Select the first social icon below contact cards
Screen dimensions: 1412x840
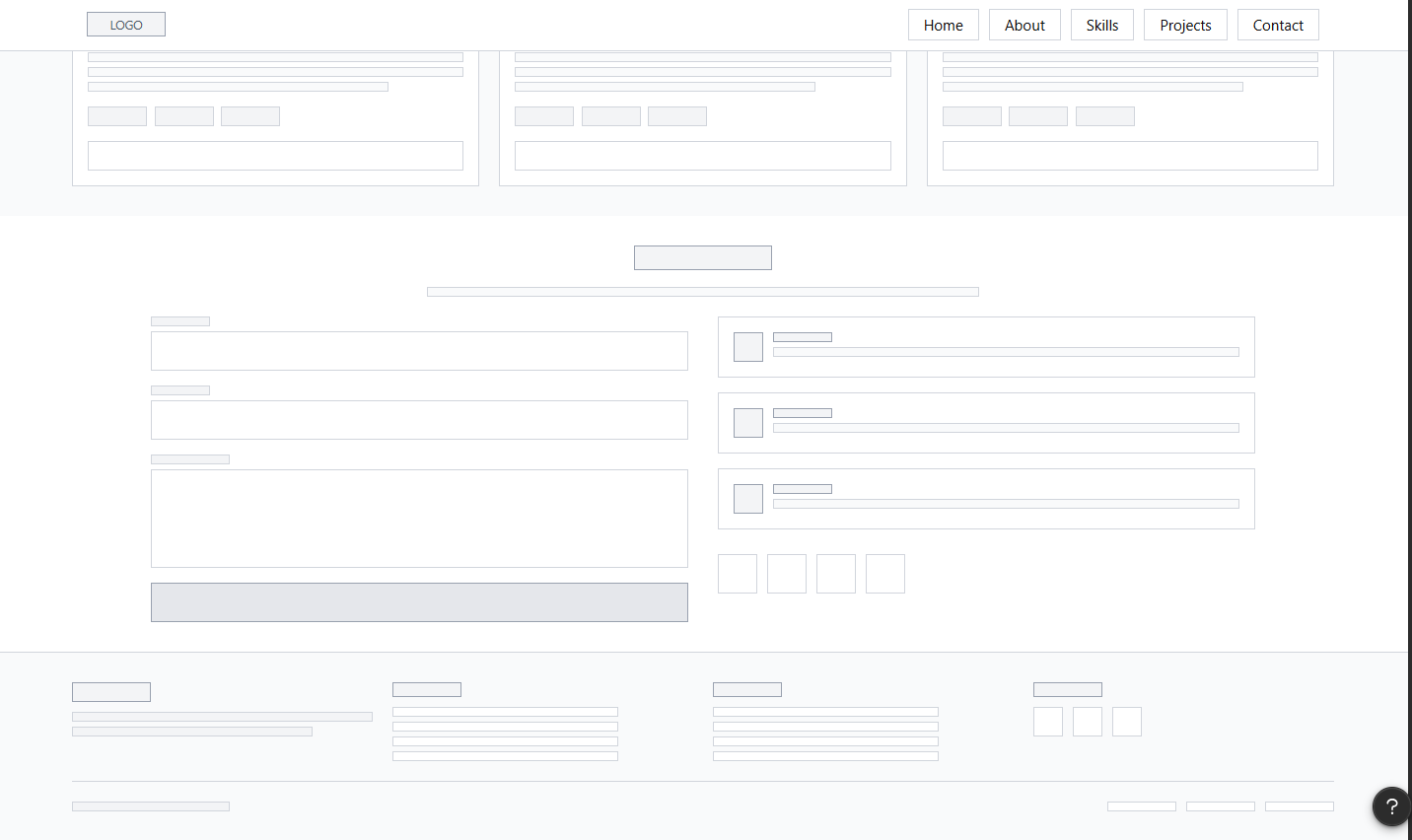point(738,574)
